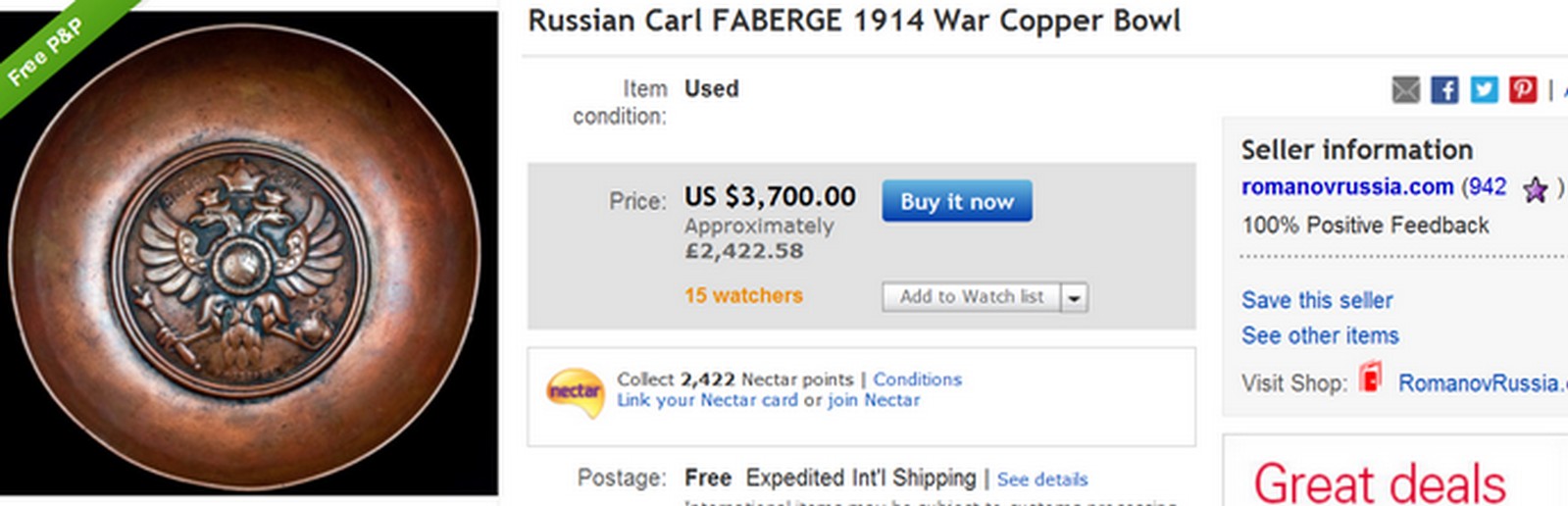
Task: Add the bowl to Watch list
Action: [x=971, y=297]
